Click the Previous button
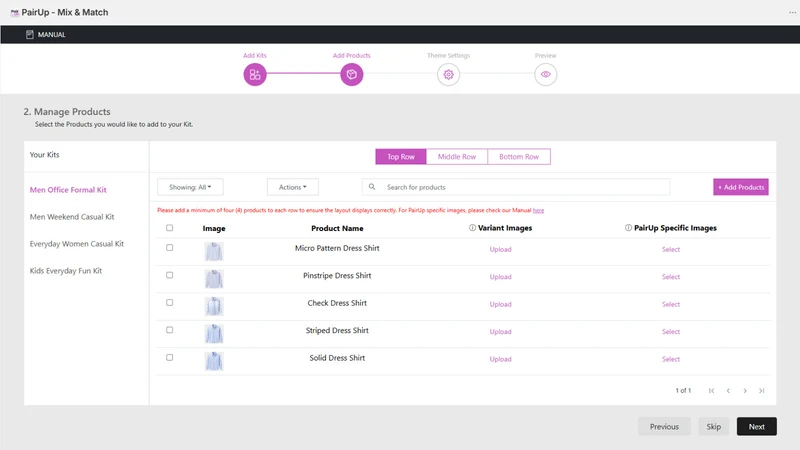This screenshot has width=800, height=450. (x=664, y=427)
